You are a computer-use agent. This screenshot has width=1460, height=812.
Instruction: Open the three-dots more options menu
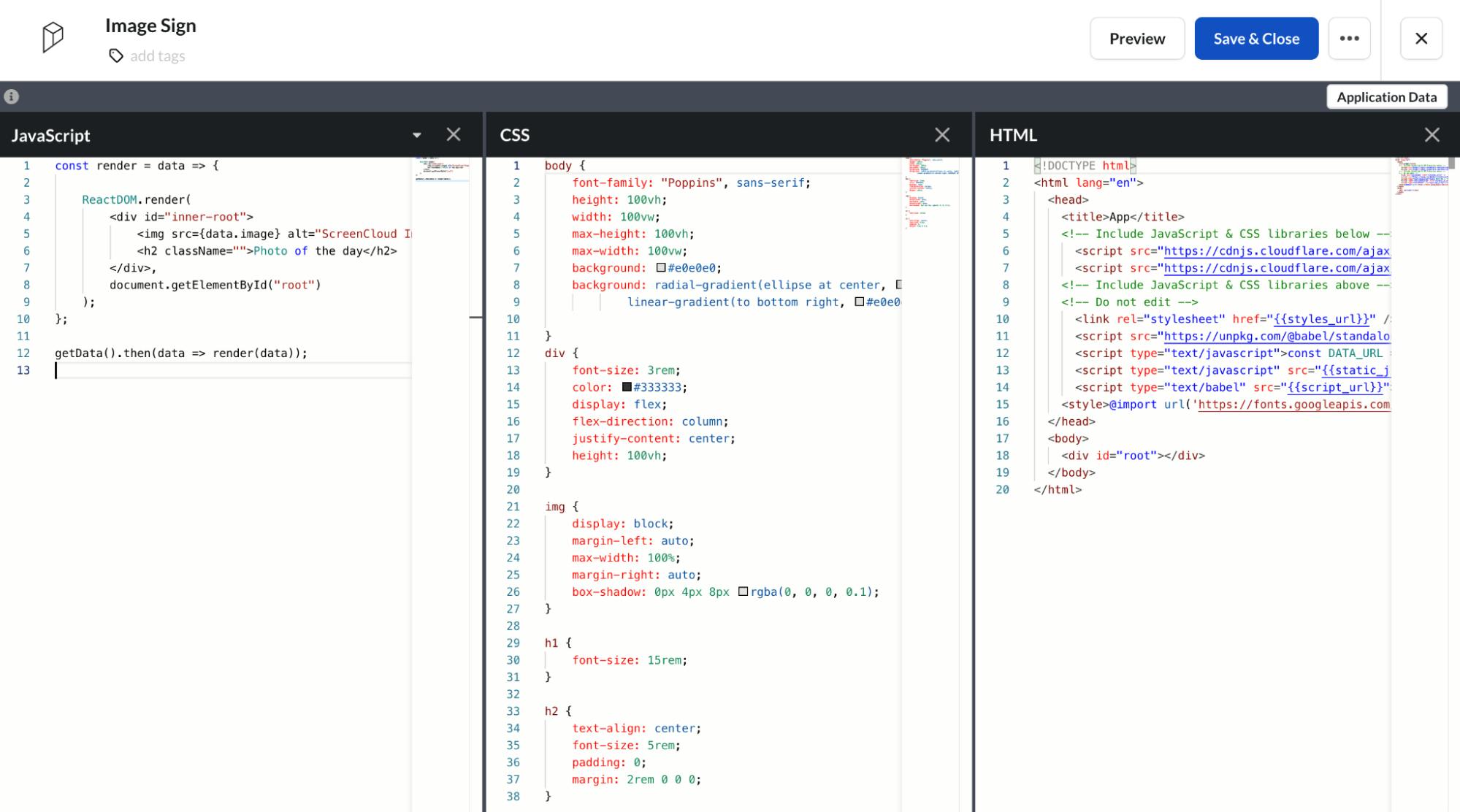1349,39
